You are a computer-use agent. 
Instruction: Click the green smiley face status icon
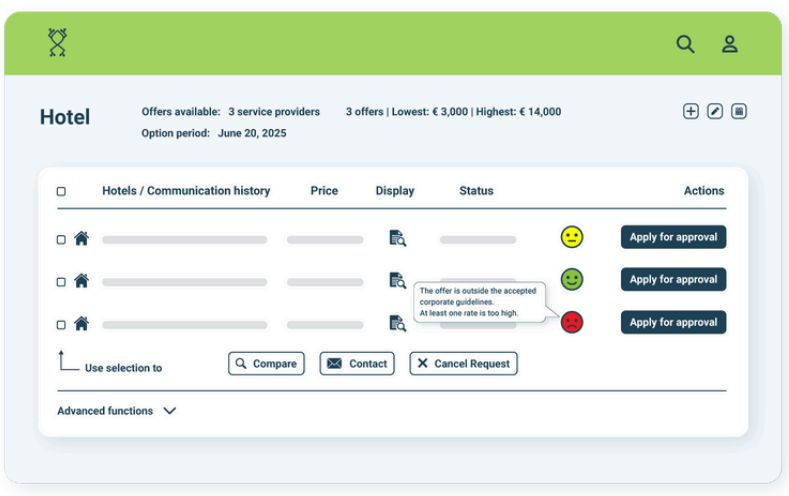(x=572, y=279)
